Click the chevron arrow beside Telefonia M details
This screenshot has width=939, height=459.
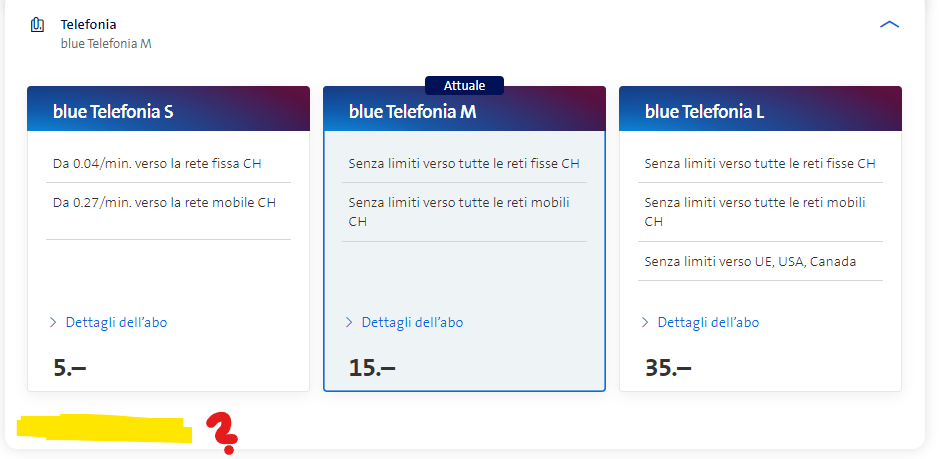349,322
